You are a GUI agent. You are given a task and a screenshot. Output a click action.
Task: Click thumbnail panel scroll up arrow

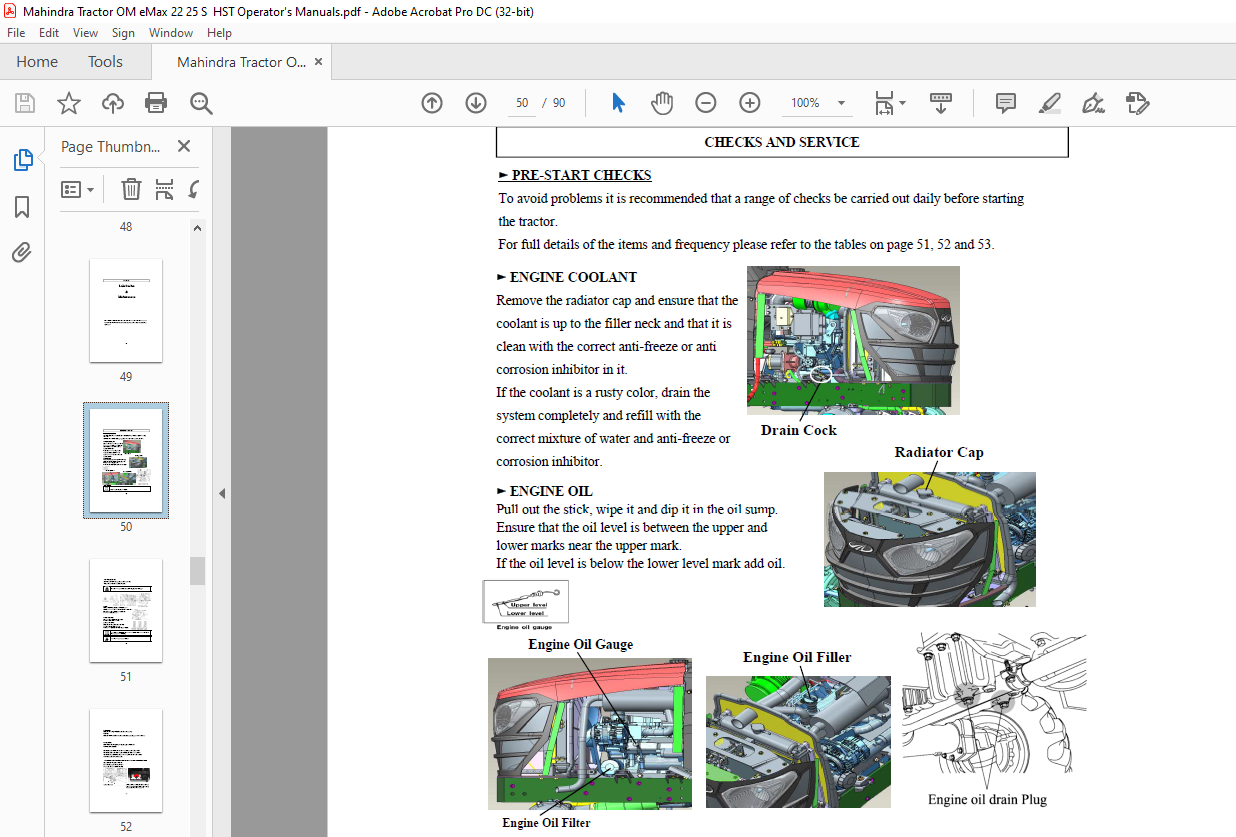click(198, 227)
